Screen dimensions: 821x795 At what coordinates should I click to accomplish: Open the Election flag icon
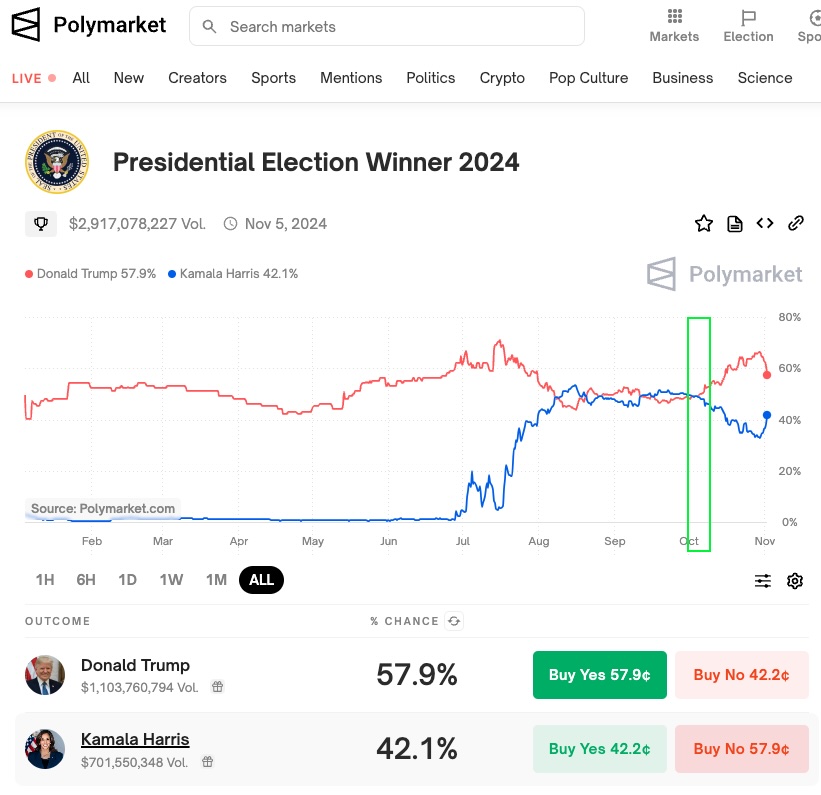tap(748, 17)
